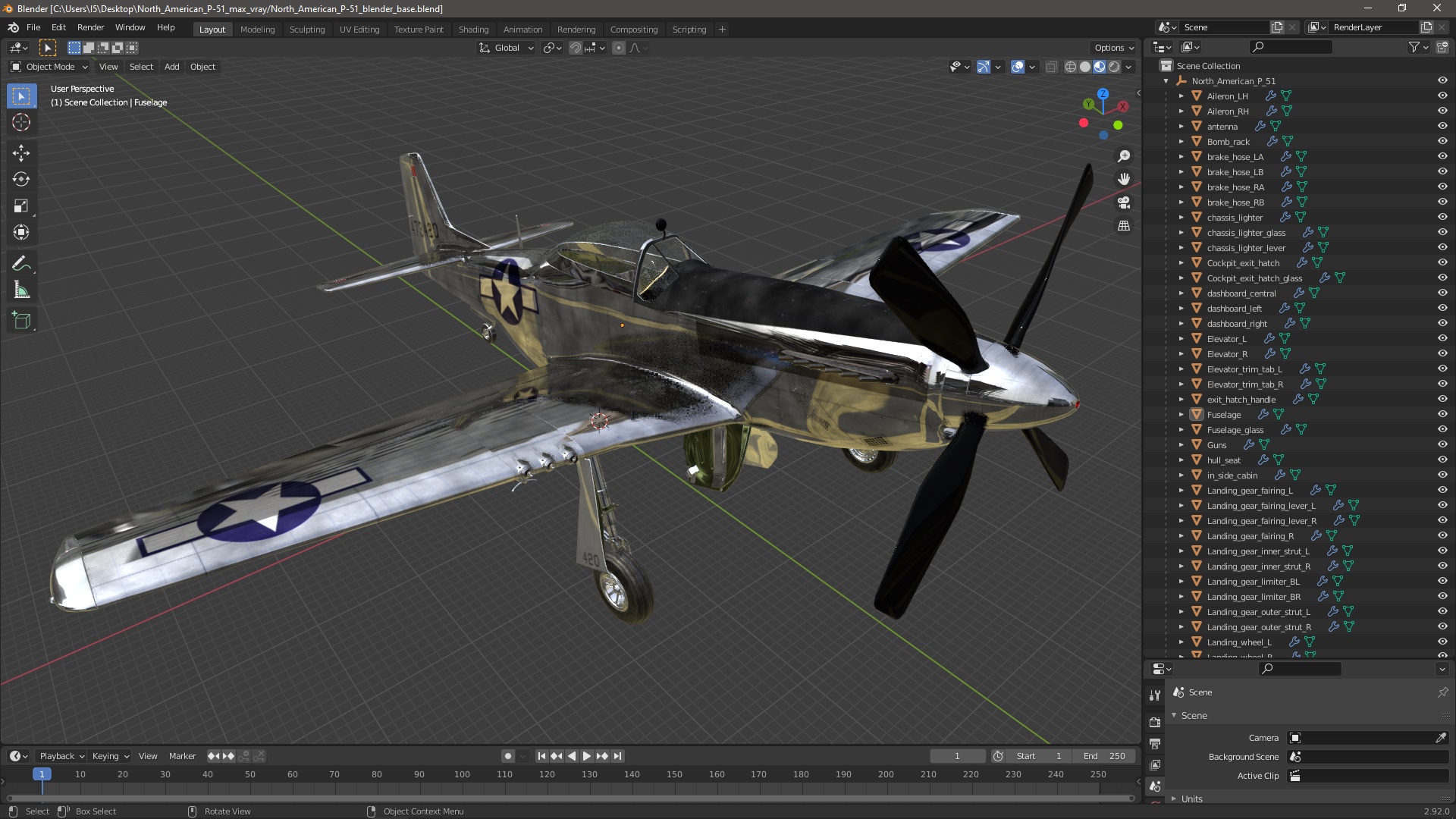Image resolution: width=1456 pixels, height=819 pixels.
Task: Click the current frame marker on timeline
Action: pyautogui.click(x=42, y=774)
